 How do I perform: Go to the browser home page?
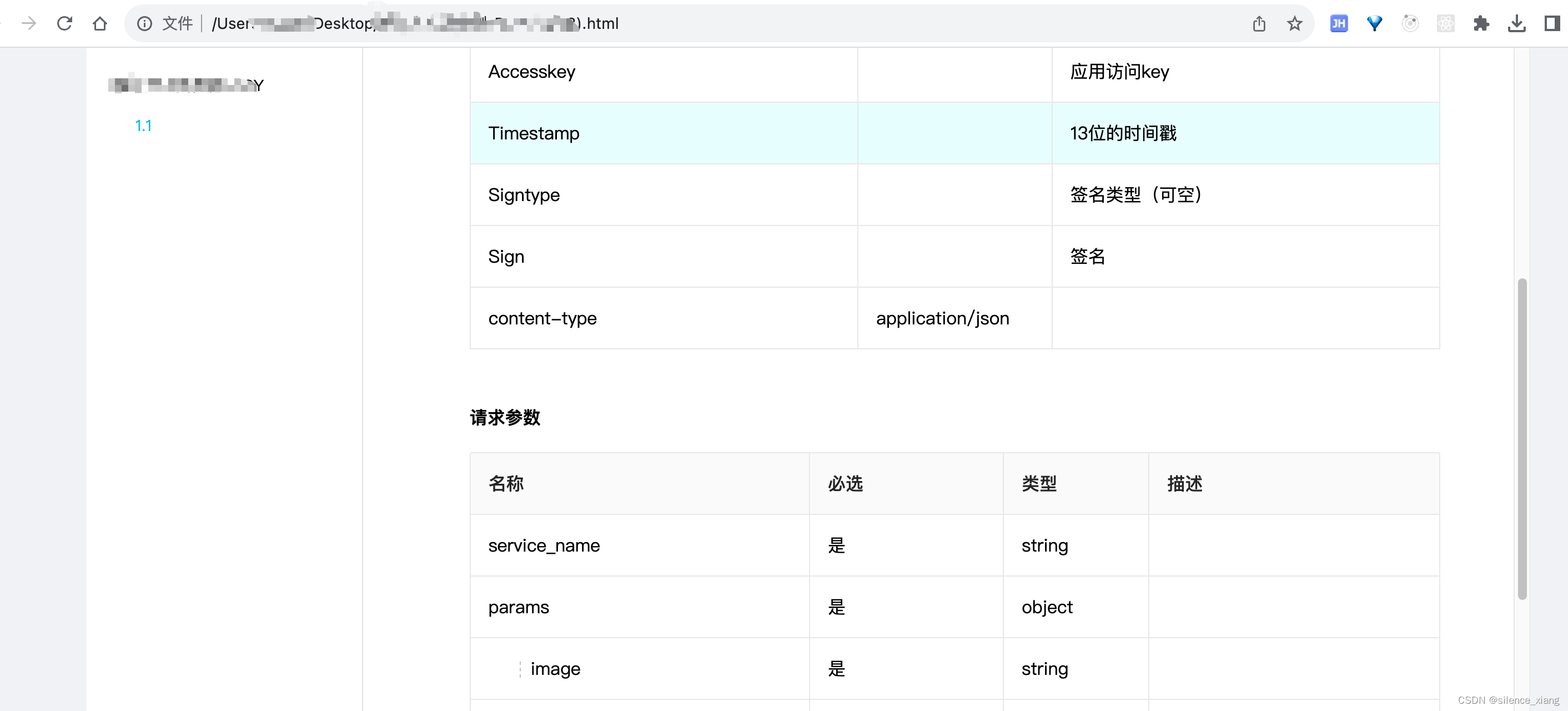pos(100,23)
